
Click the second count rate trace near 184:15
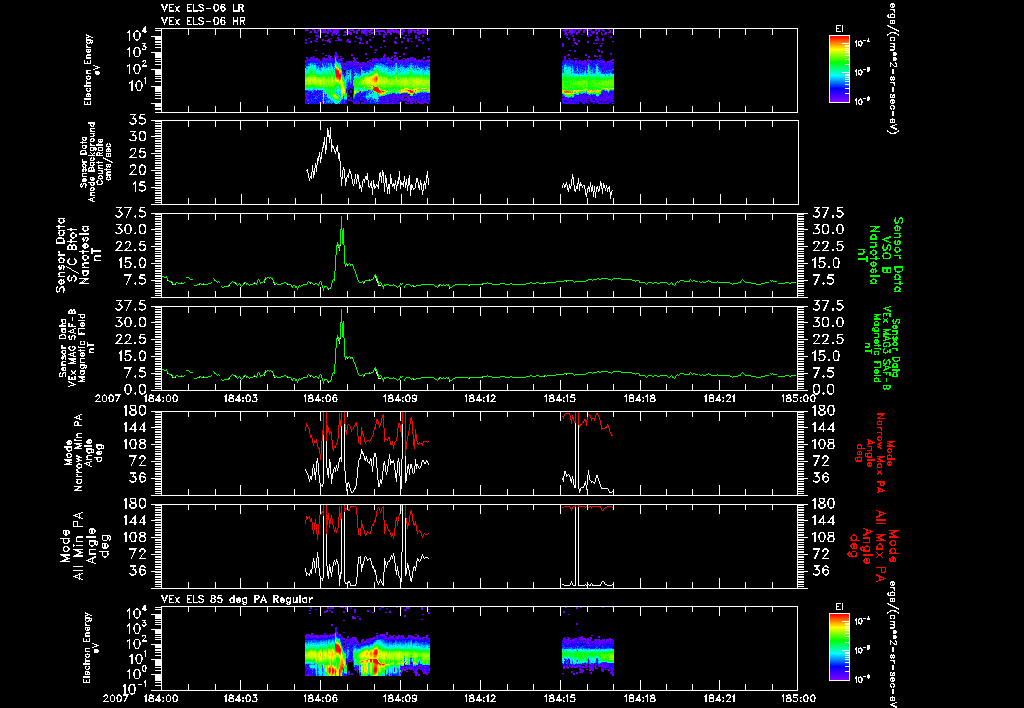(587, 186)
